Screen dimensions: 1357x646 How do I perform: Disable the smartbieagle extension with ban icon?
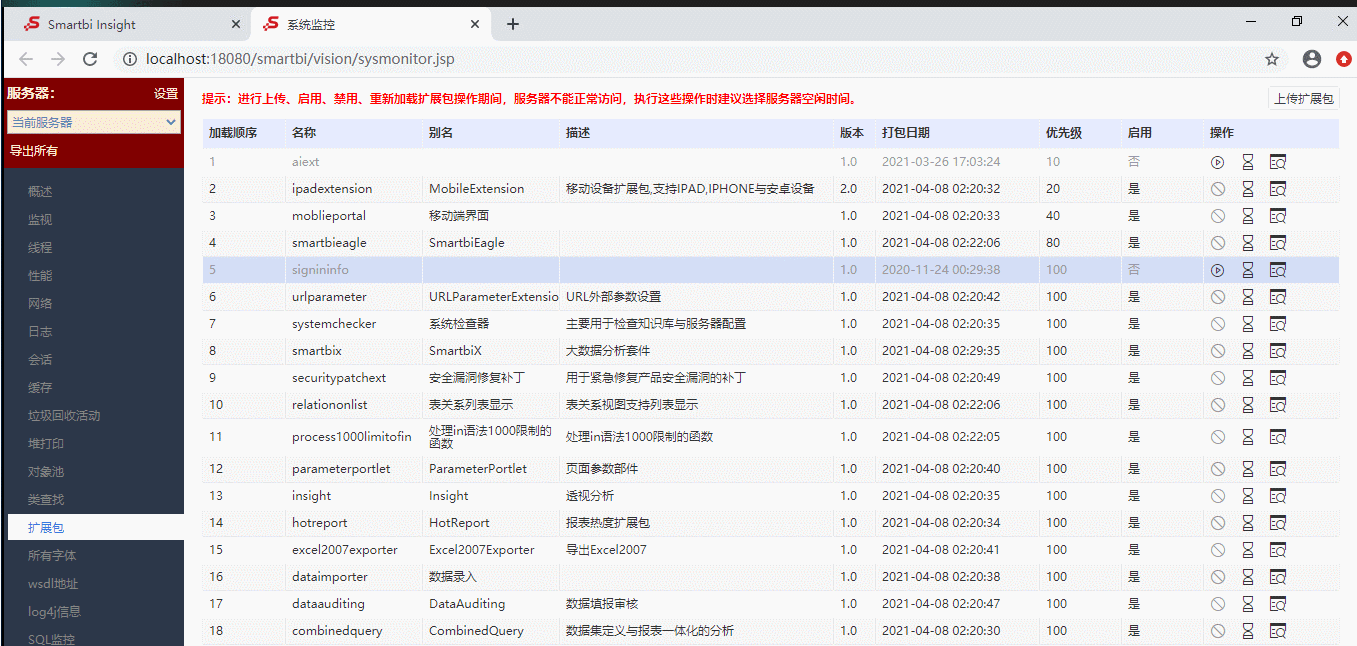[1217, 242]
